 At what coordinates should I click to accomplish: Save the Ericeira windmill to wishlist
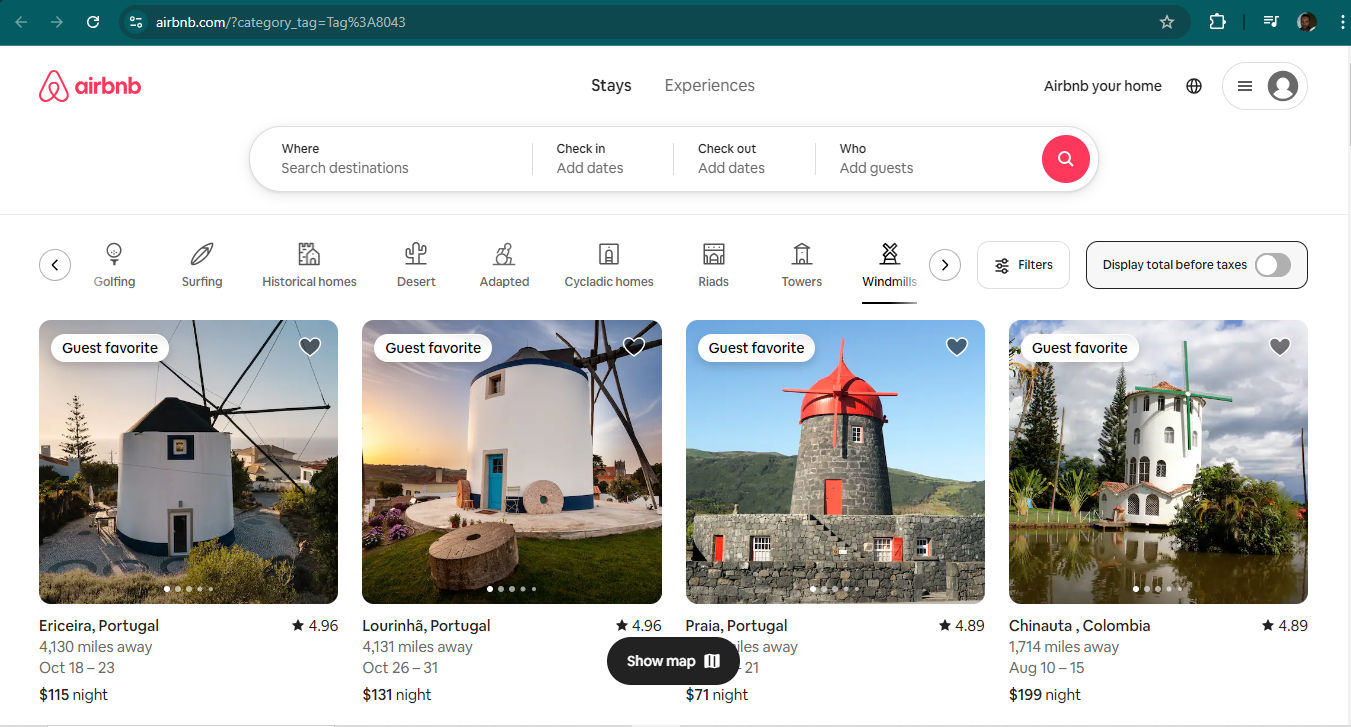(x=309, y=346)
